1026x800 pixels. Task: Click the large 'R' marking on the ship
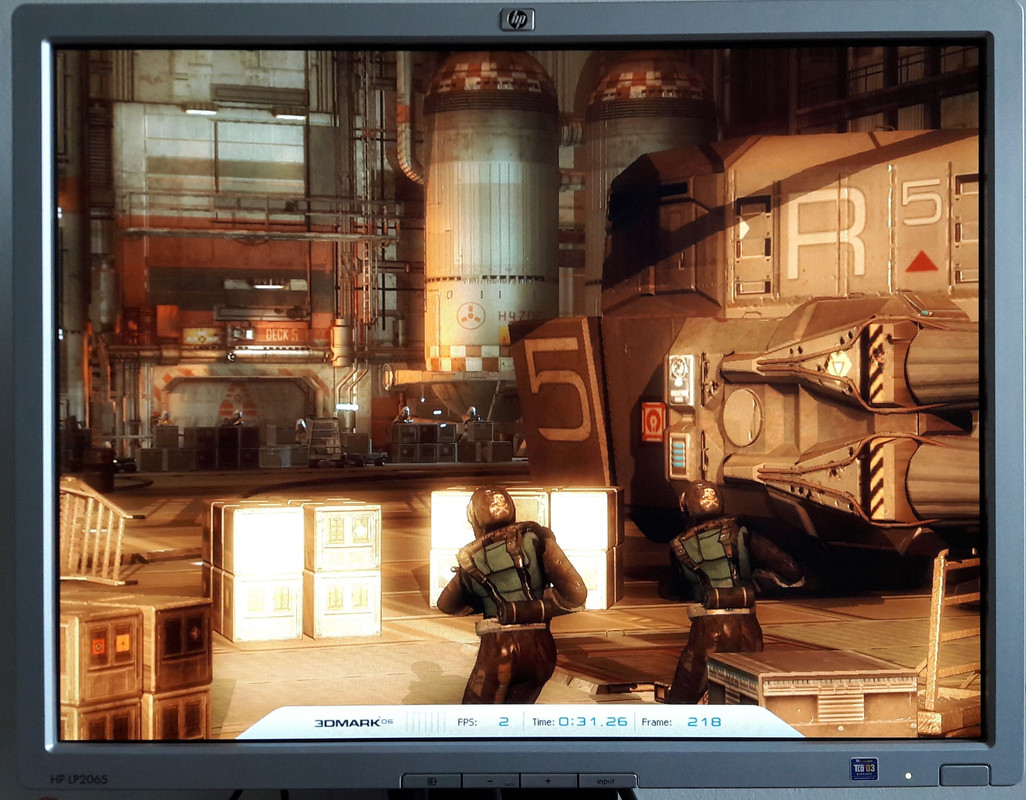(x=825, y=232)
